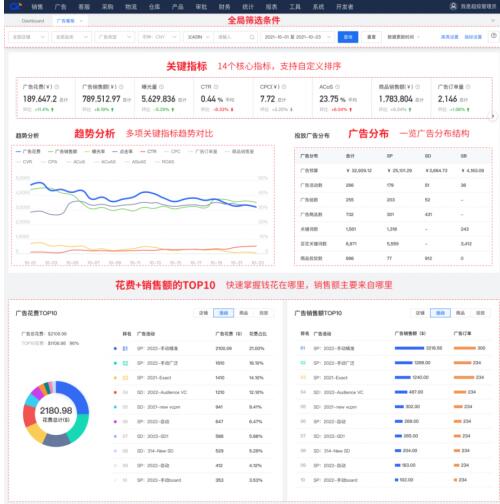Click the info icon next to 广告订单量
Image resolution: width=500 pixels, height=504 pixels.
click(468, 87)
